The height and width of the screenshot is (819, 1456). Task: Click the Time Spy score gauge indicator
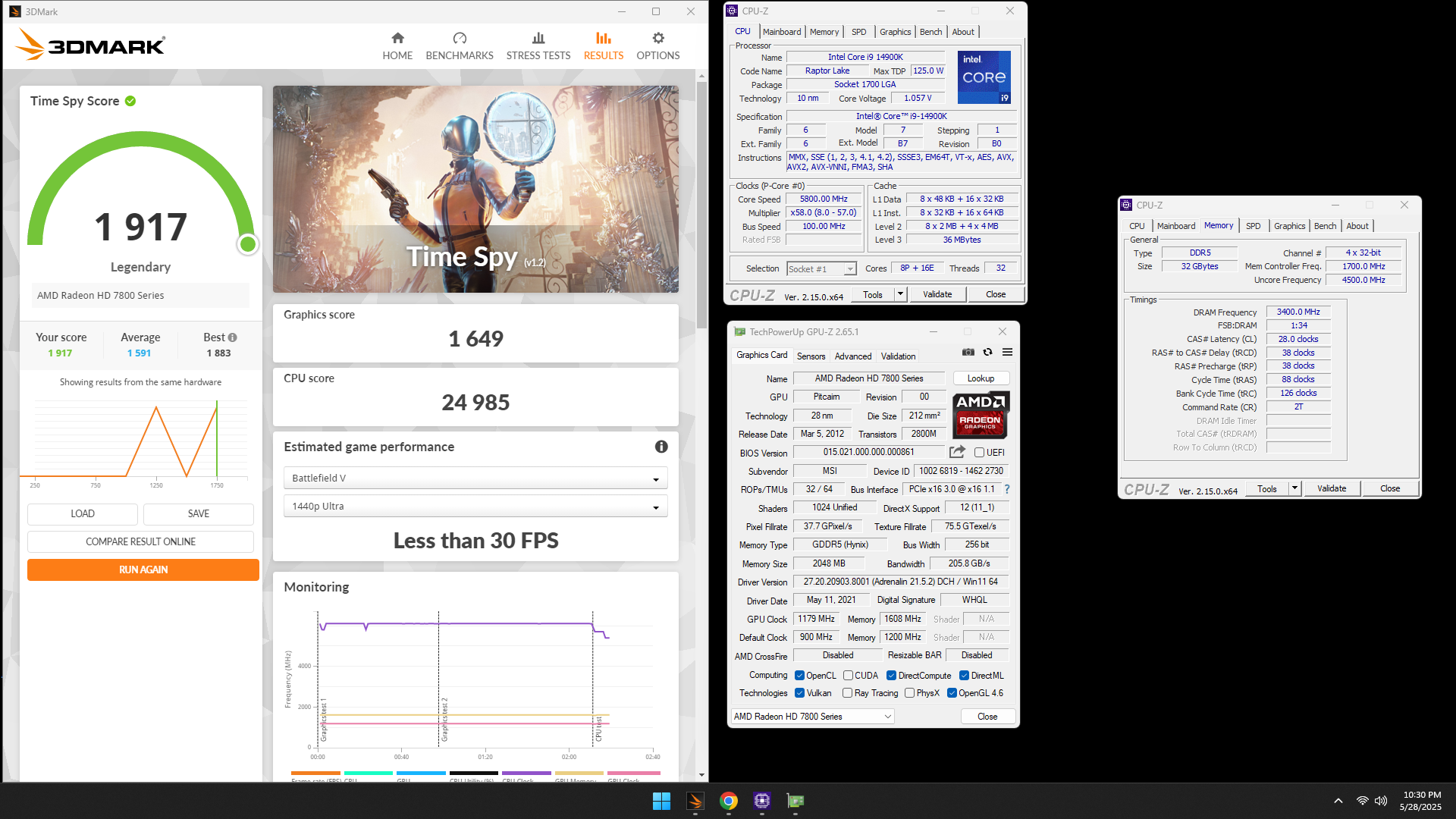[248, 244]
